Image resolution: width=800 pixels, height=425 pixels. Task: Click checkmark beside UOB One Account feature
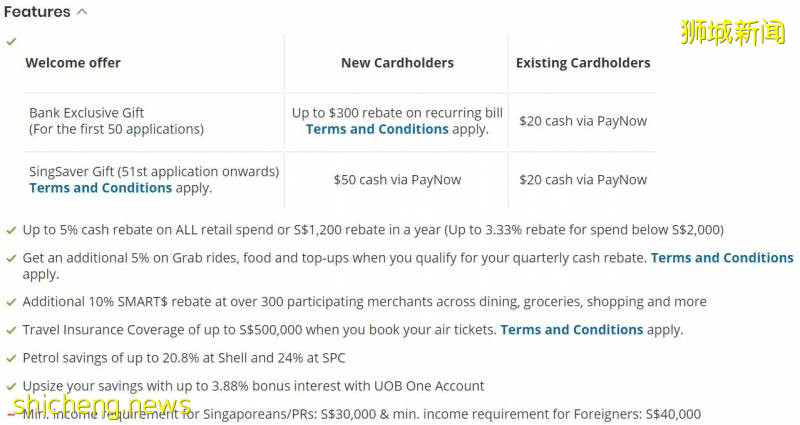pyautogui.click(x=11, y=386)
